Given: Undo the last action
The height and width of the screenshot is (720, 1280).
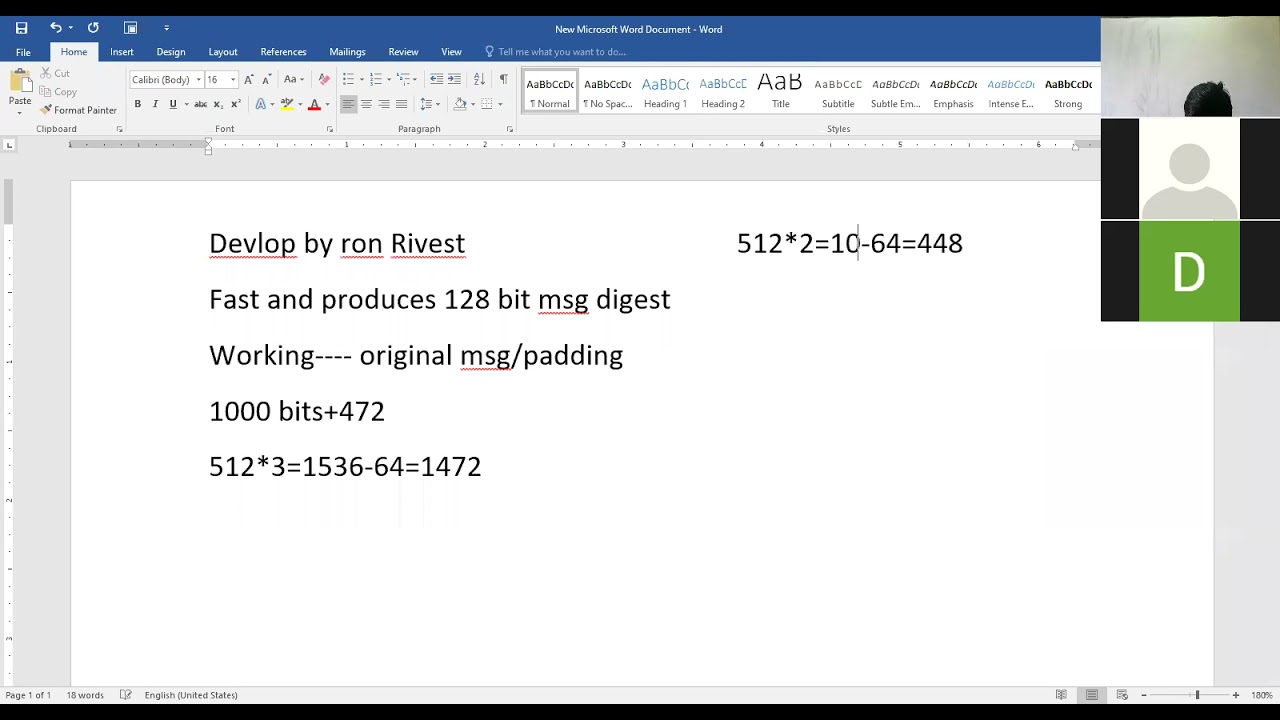Looking at the screenshot, I should [x=56, y=28].
